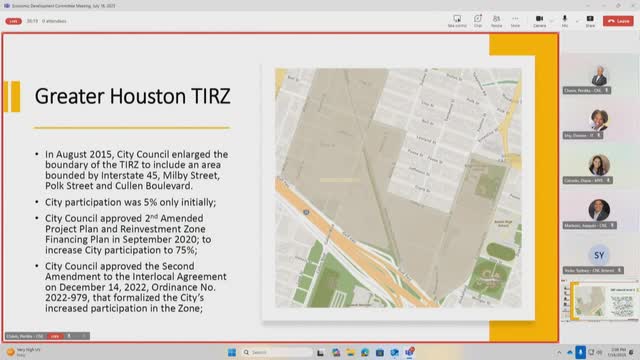Open Microsoft Teams from the taskbar
640x360 pixels.
click(x=409, y=352)
